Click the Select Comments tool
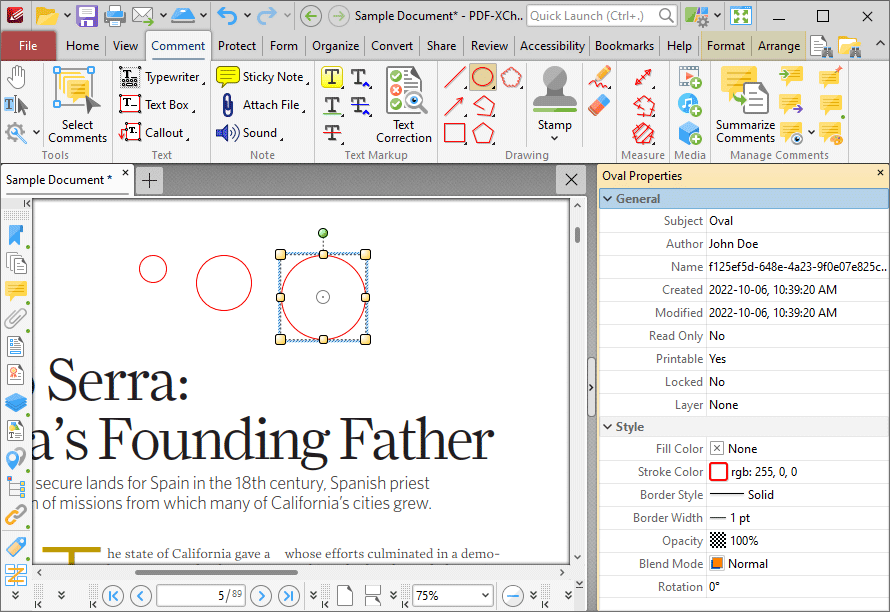Screen dimensions: 890x612 pos(77,104)
